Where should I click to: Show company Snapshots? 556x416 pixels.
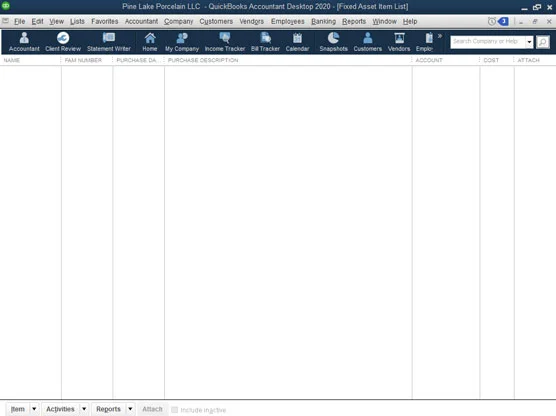click(x=333, y=42)
